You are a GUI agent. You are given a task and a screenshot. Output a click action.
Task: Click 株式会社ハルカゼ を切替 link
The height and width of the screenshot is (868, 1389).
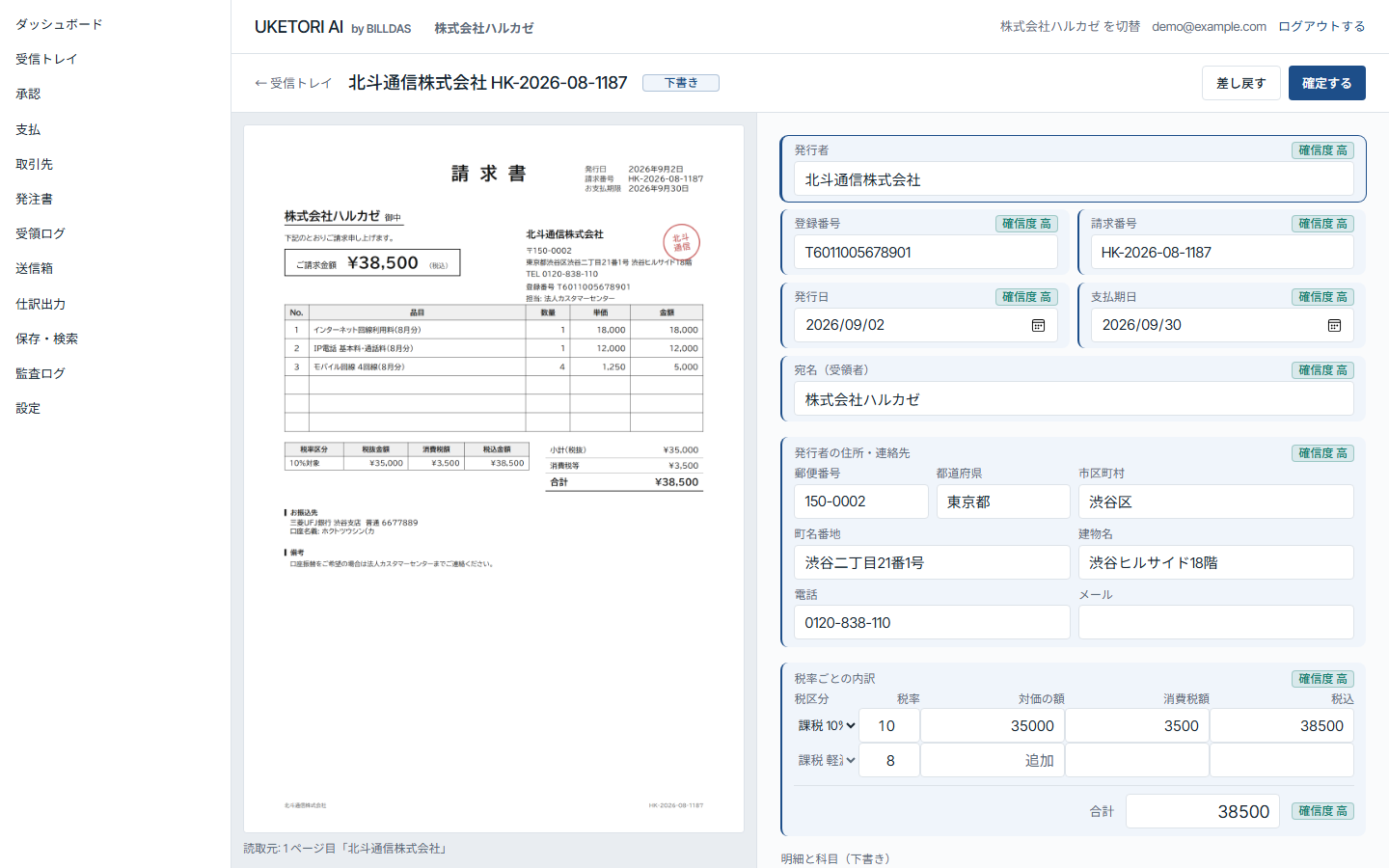(x=1070, y=26)
